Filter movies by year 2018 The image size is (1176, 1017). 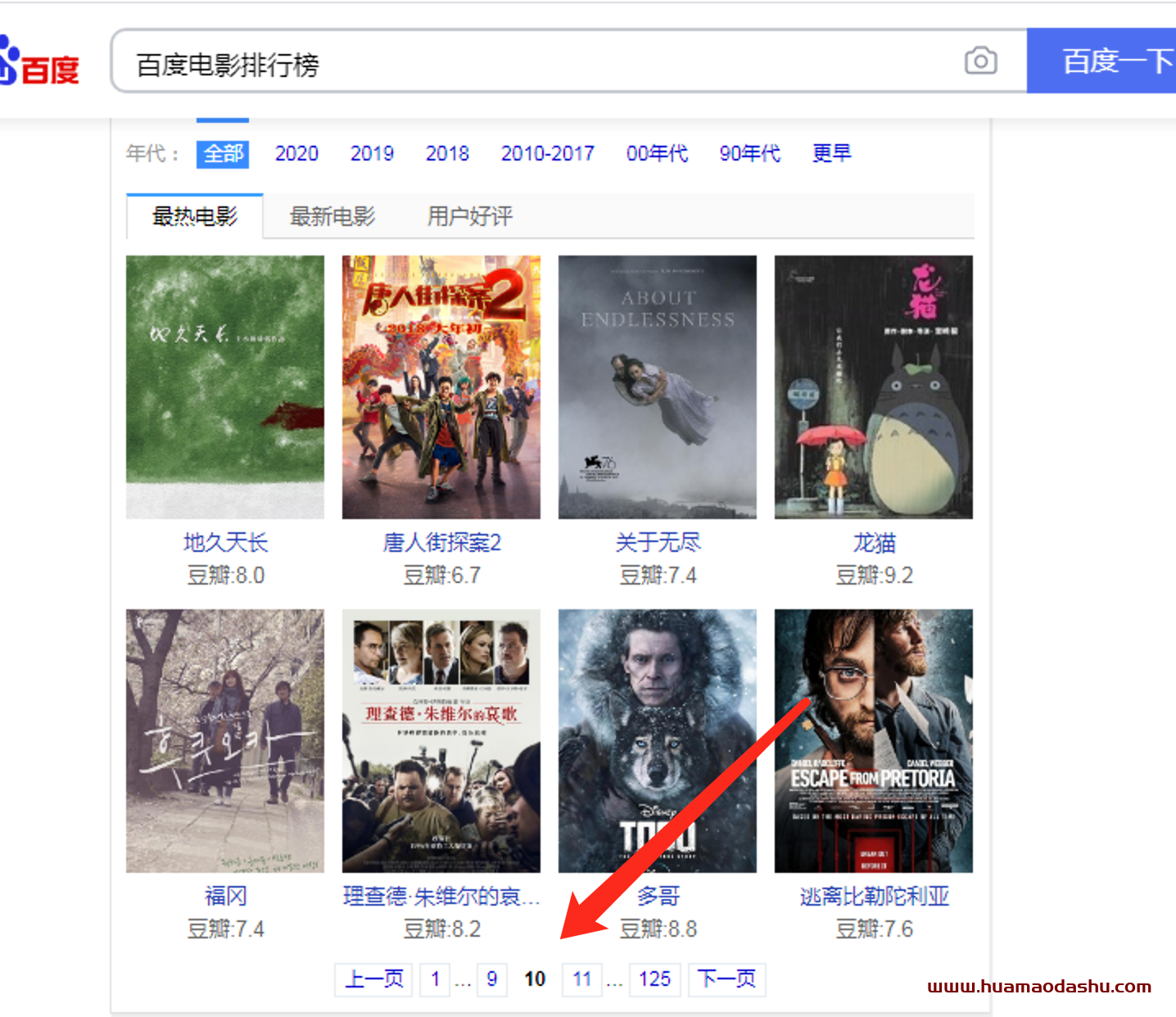[x=447, y=153]
